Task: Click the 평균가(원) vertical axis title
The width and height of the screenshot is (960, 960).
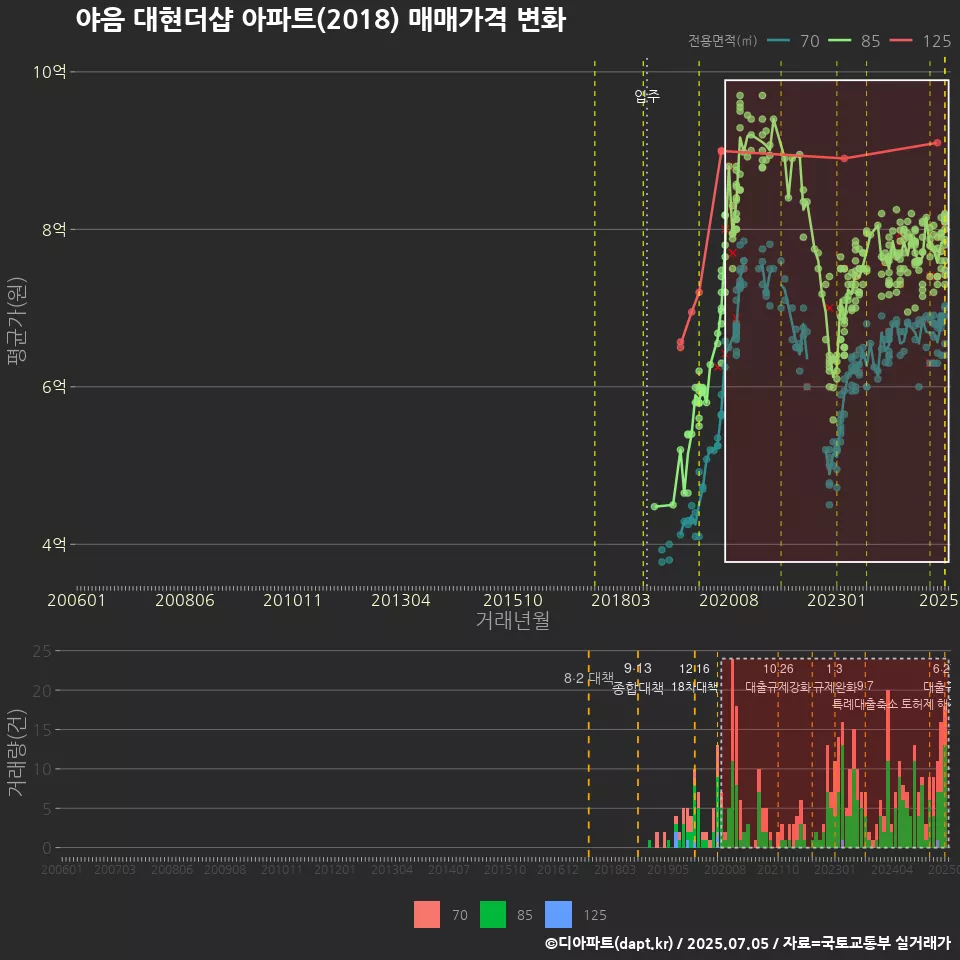Action: coord(17,321)
